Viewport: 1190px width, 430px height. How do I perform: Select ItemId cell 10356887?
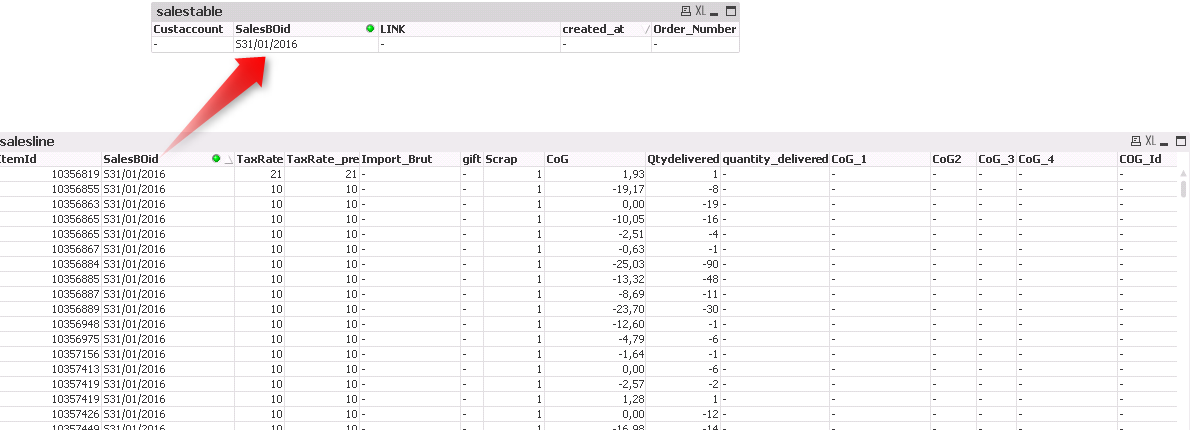coord(75,294)
